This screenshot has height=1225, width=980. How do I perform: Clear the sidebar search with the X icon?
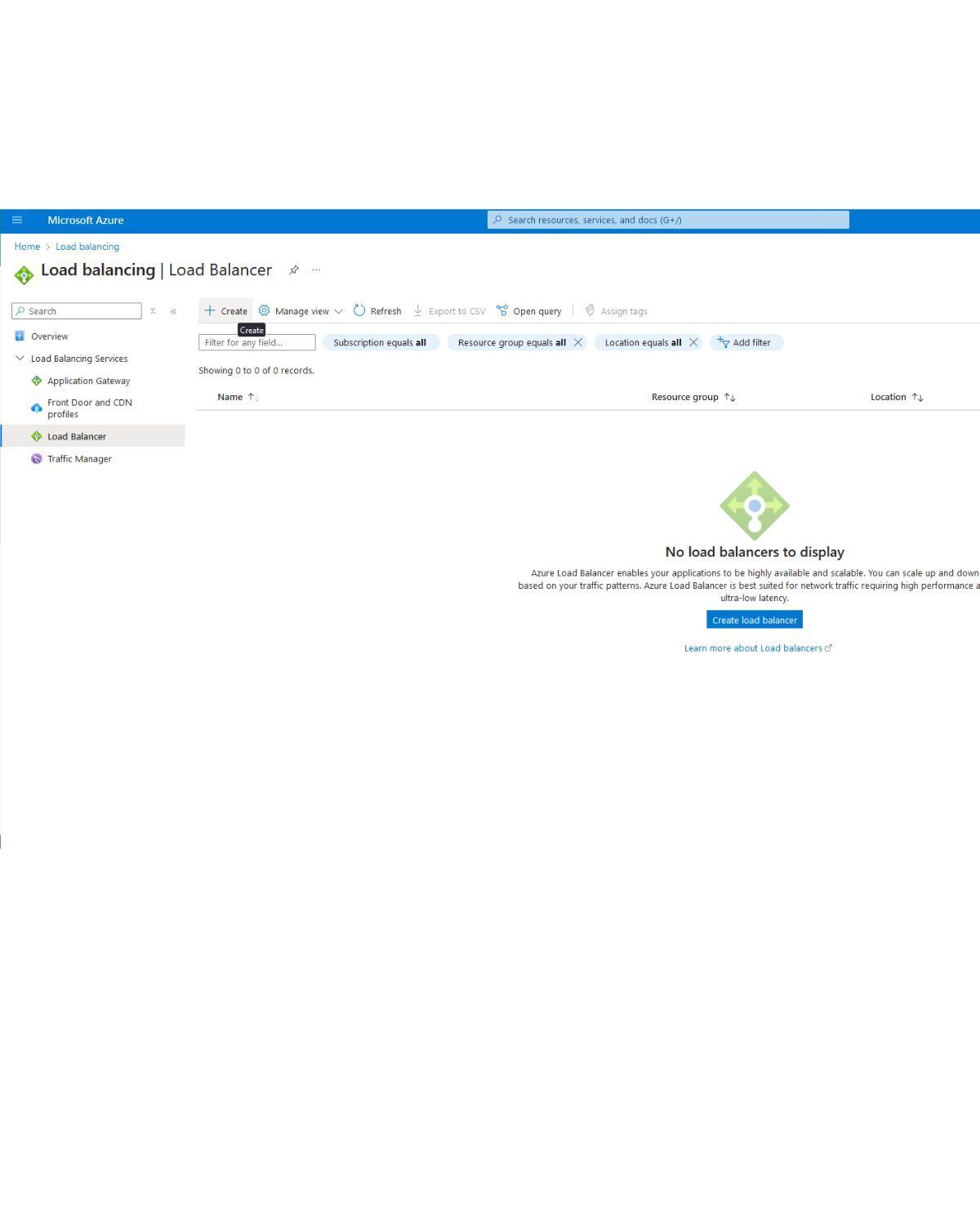pyautogui.click(x=153, y=311)
